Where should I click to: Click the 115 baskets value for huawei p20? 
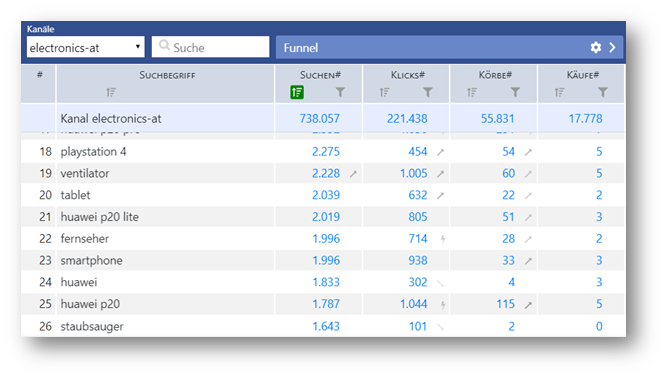pos(505,304)
